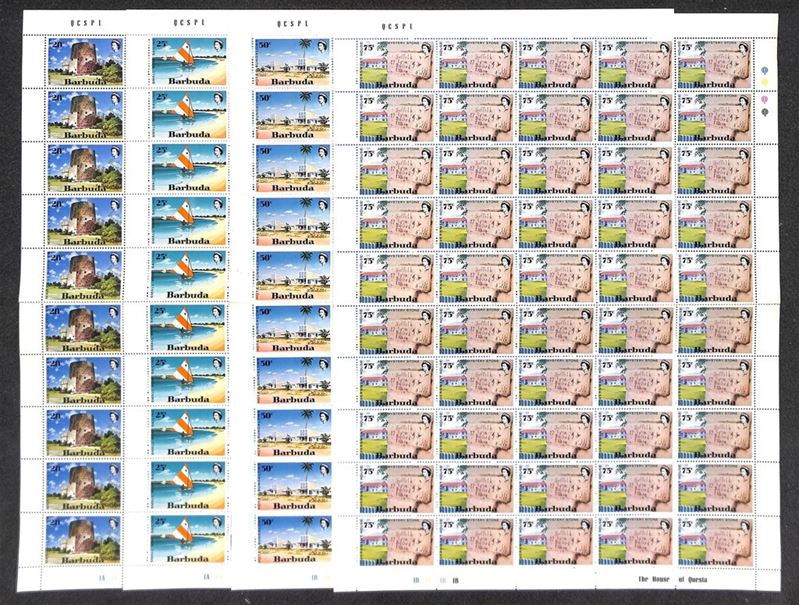This screenshot has width=799, height=605.
Task: Select the bottom 50c palm tree stamp
Action: pyautogui.click(x=294, y=539)
